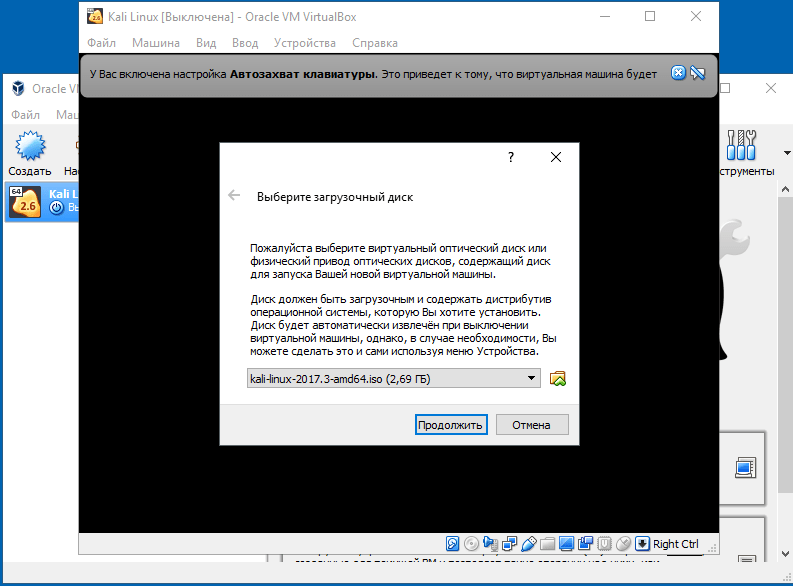793x586 pixels.
Task: Click the USB devices icon in status bar
Action: pyautogui.click(x=528, y=544)
